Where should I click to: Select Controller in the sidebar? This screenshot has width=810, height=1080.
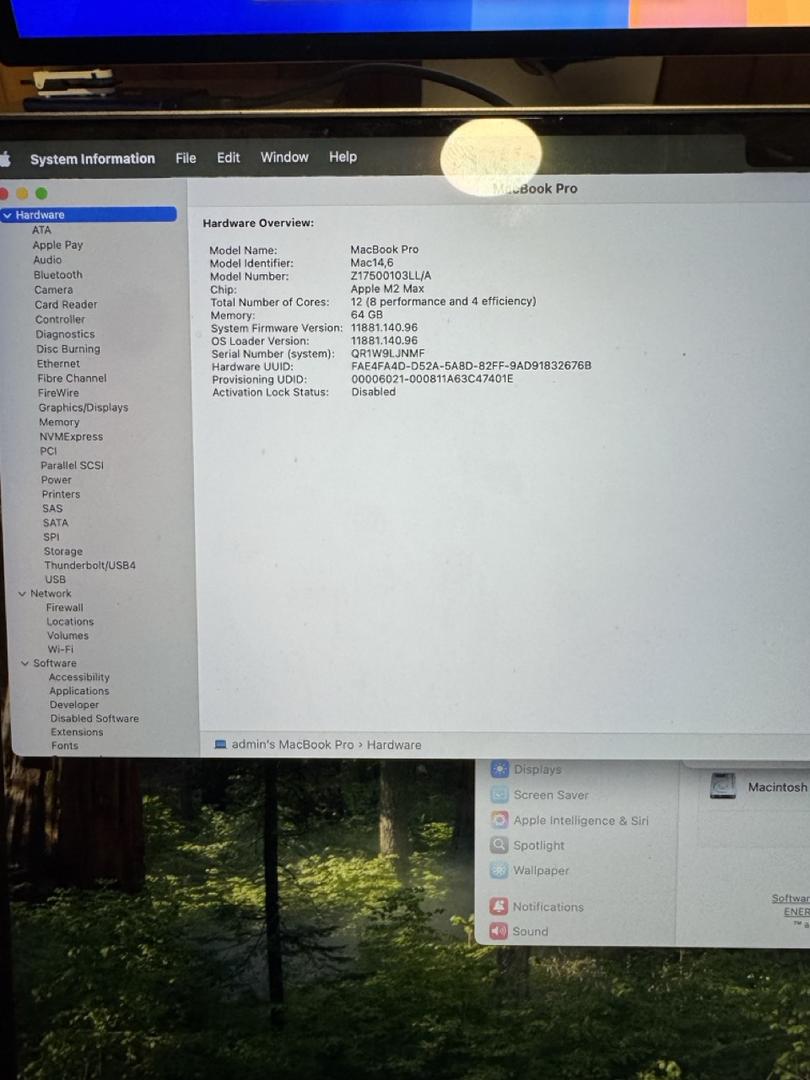(60, 320)
